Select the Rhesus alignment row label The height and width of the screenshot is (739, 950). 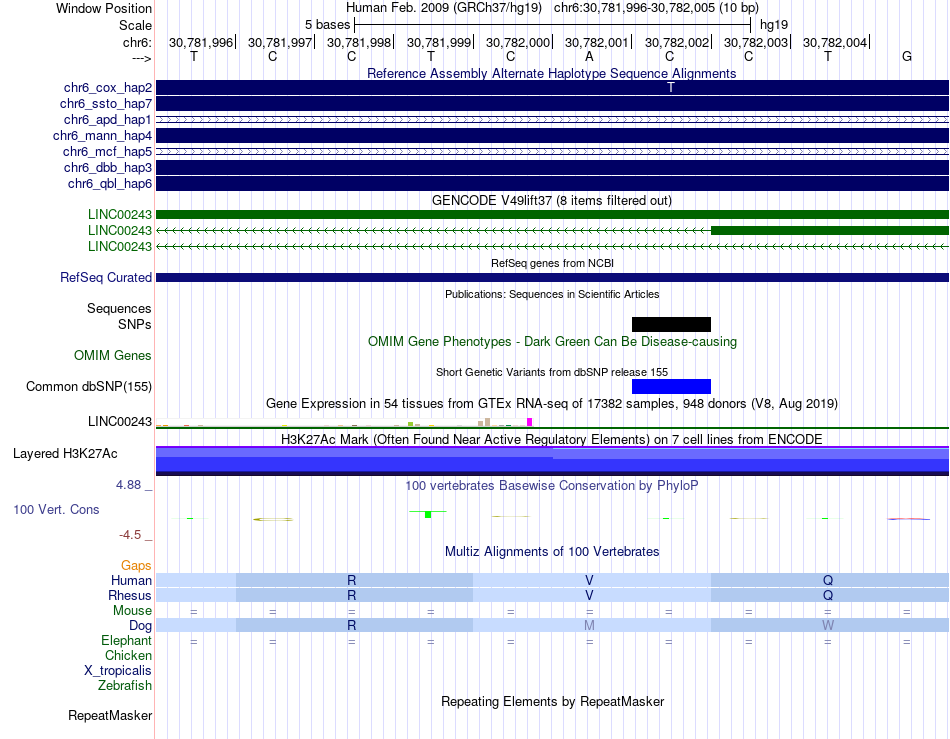coord(130,595)
